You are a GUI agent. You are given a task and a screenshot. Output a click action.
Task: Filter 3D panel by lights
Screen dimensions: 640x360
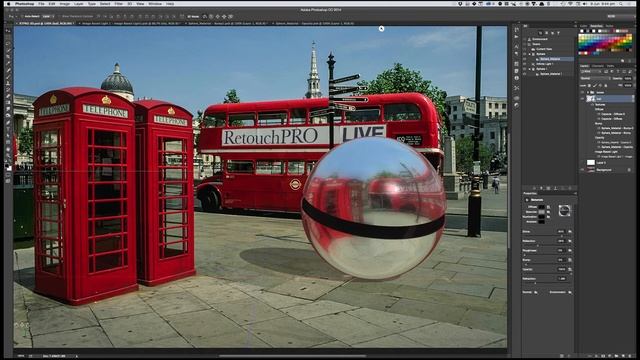pos(558,33)
